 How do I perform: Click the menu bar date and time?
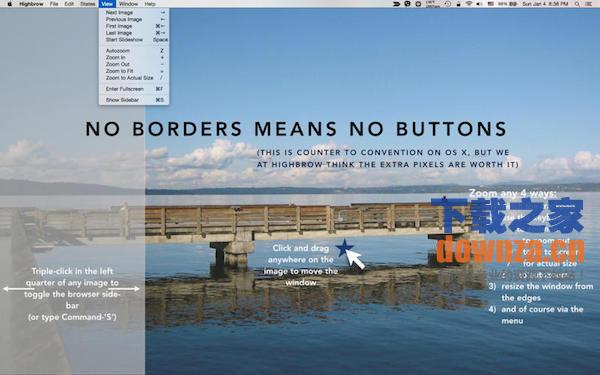click(x=545, y=4)
